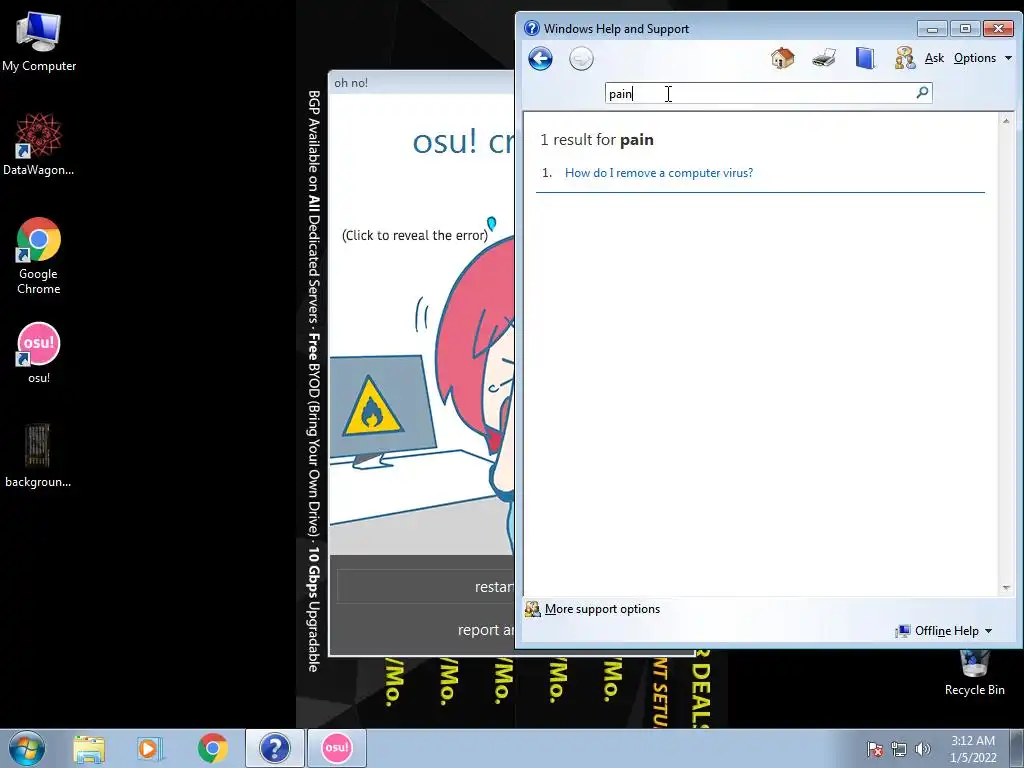Image resolution: width=1024 pixels, height=768 pixels.
Task: Select the DataWagon desktop shortcut
Action: pos(39,144)
